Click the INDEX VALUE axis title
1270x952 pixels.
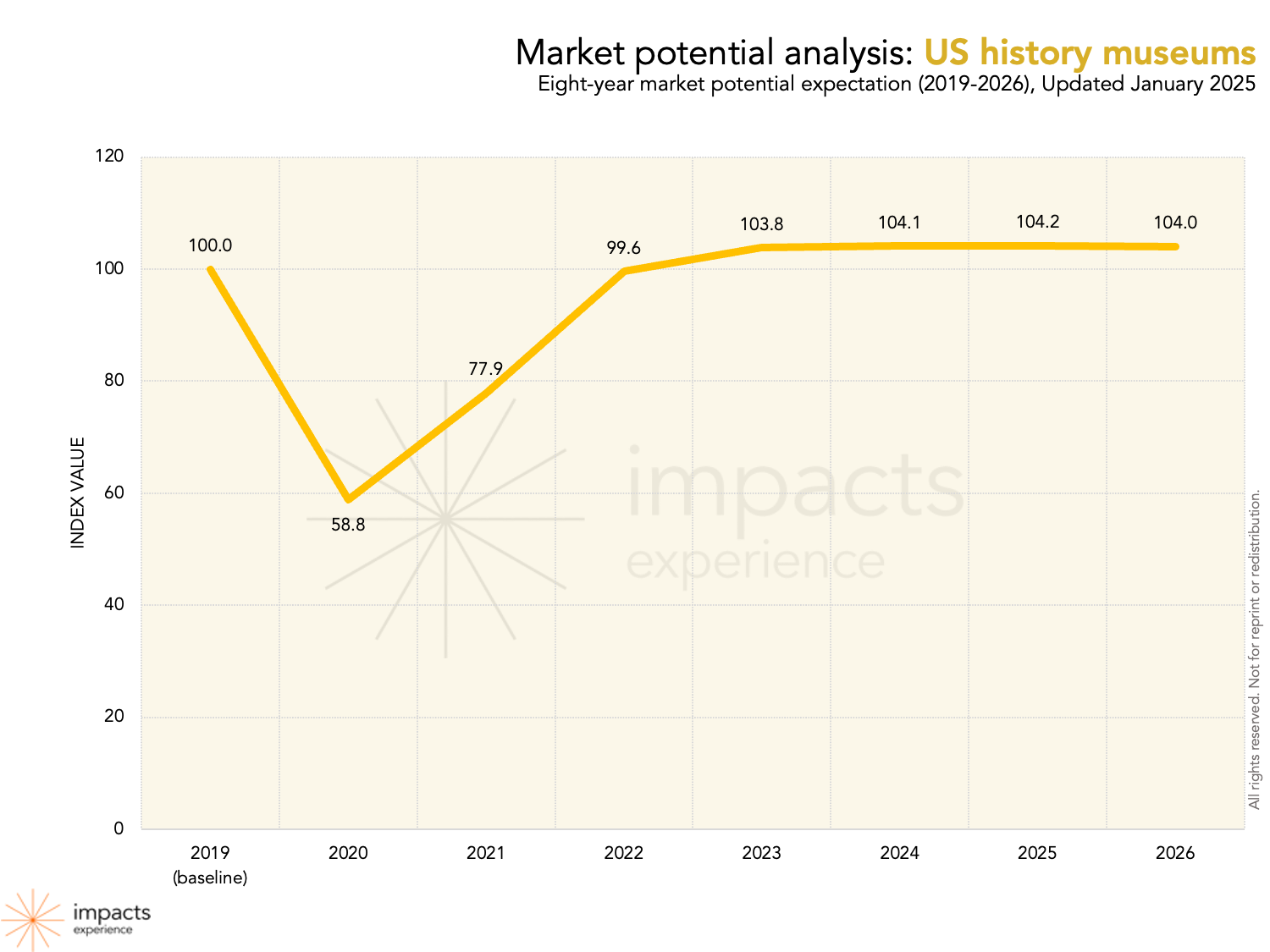[x=78, y=493]
